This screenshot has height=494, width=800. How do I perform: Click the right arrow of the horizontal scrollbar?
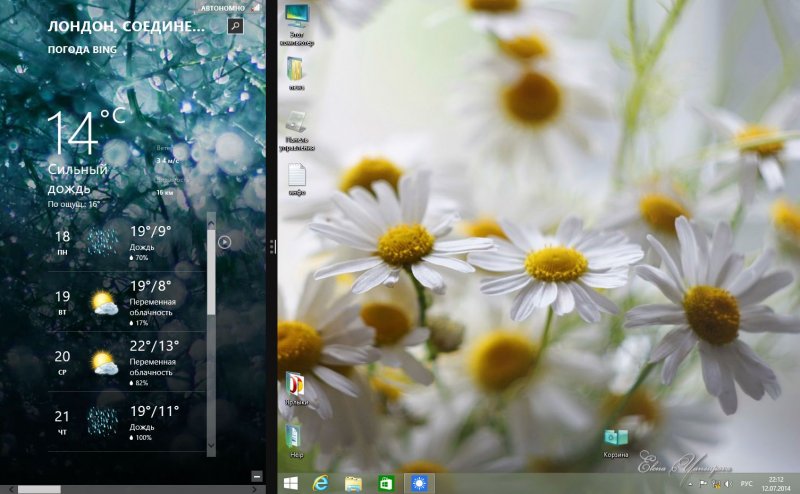[x=254, y=490]
